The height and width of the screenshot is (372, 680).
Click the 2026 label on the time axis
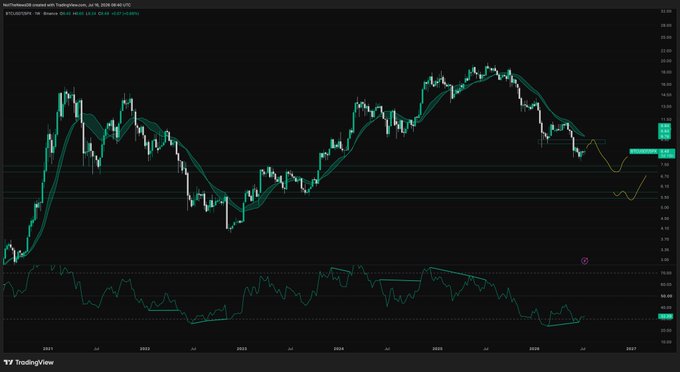[535, 348]
